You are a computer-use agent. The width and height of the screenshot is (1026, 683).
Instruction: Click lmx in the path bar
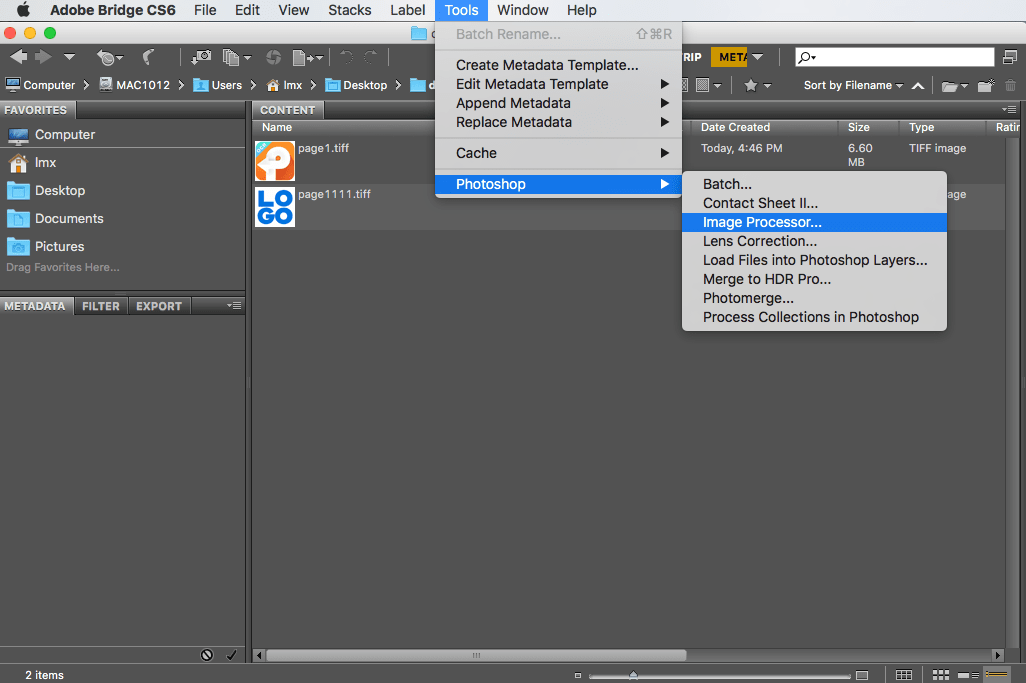tap(285, 85)
